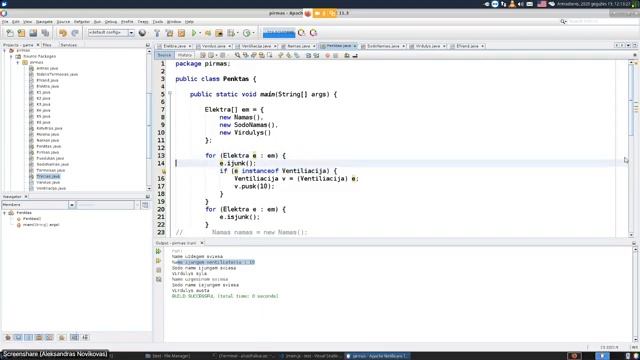This screenshot has width=640, height=360.
Task: Open the Debug menu
Action: (x=111, y=22)
